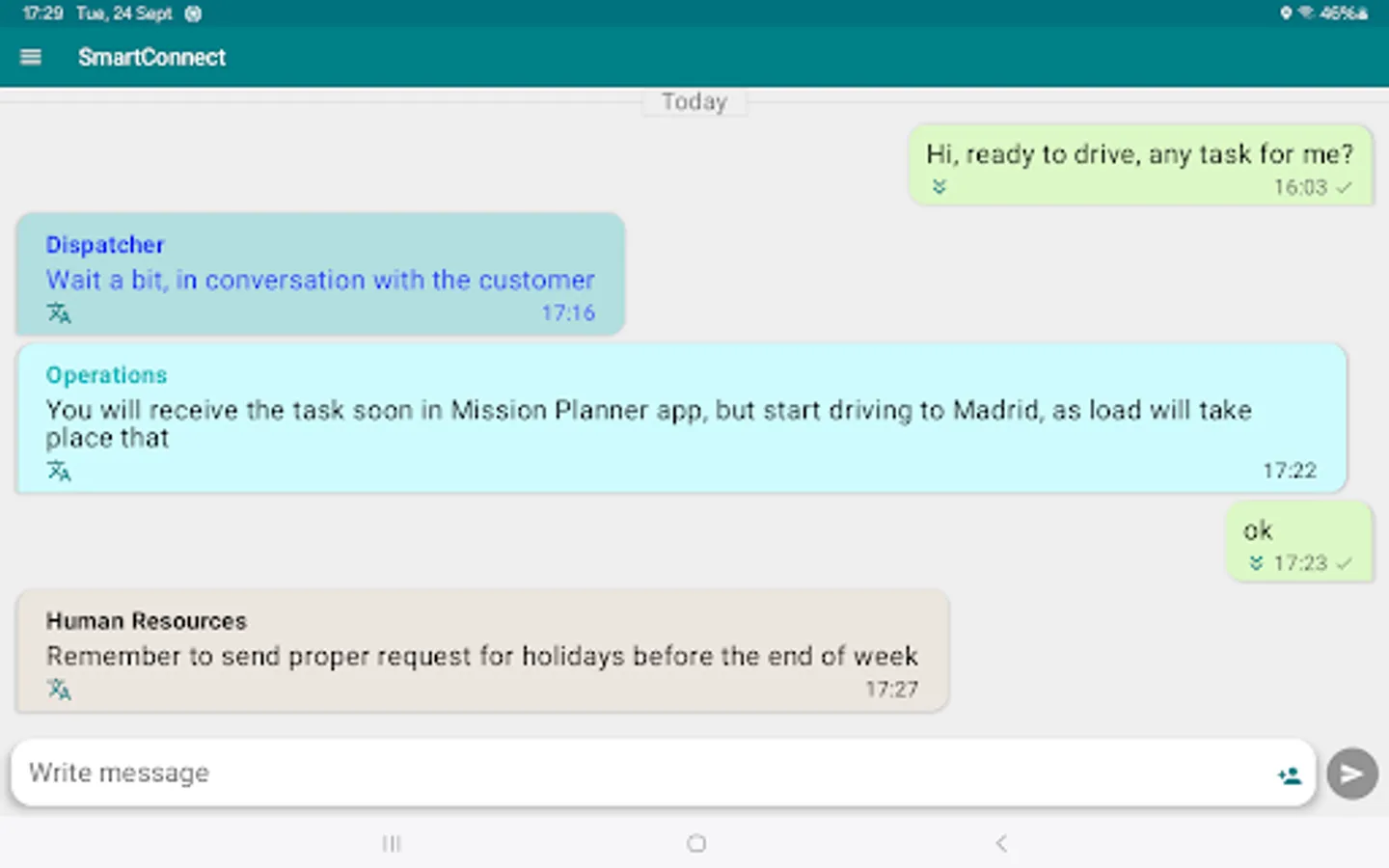Select the translate icon on the Human Resources message
This screenshot has width=1389, height=868.
point(59,689)
